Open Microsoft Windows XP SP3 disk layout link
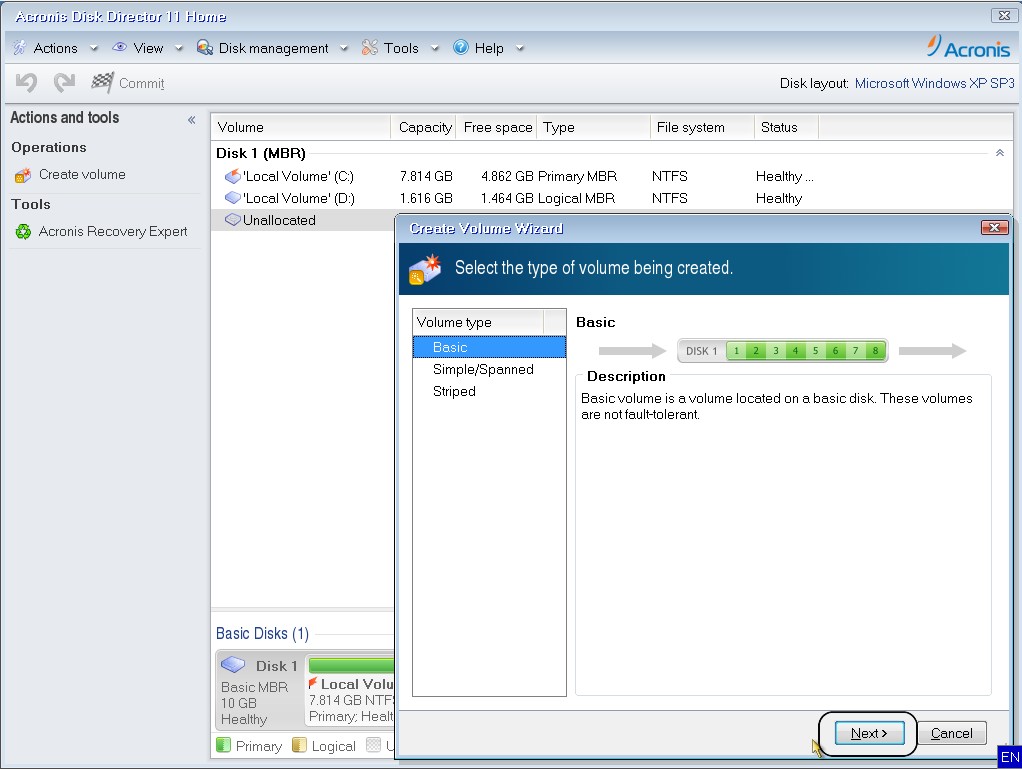This screenshot has width=1022, height=769. pyautogui.click(x=934, y=84)
